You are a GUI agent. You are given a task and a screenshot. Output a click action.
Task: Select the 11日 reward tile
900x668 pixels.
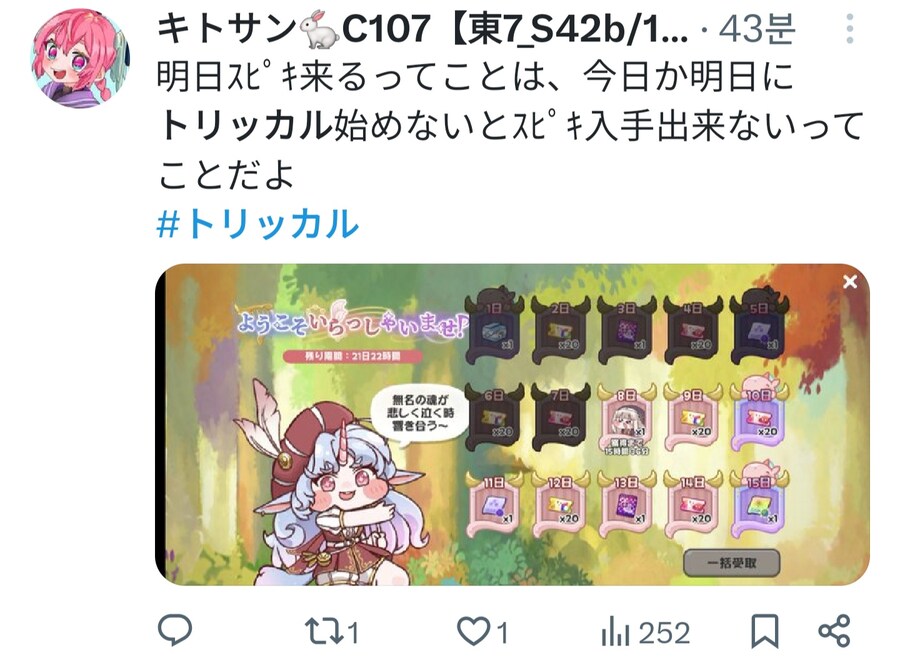(495, 504)
